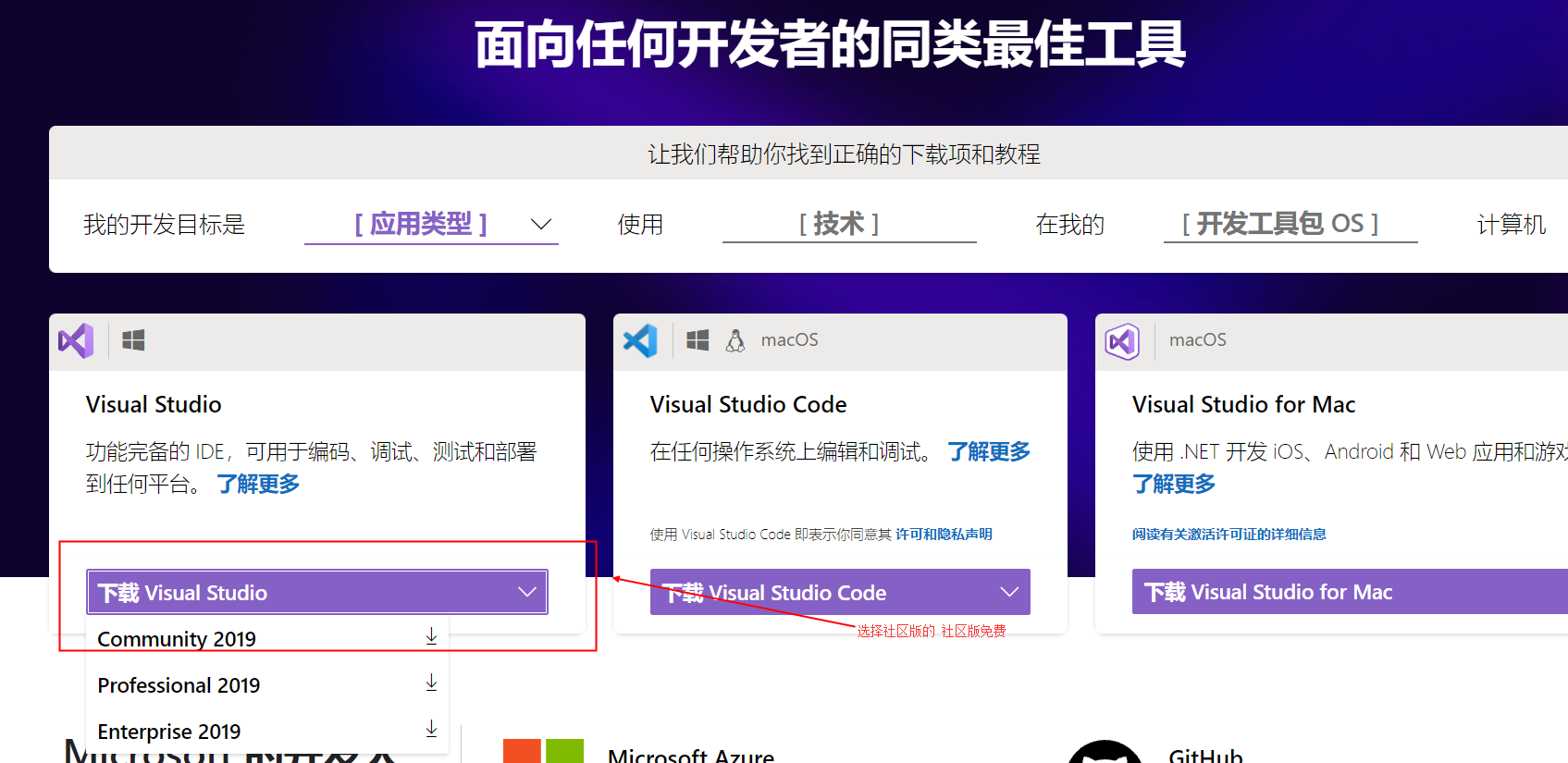The height and width of the screenshot is (763, 1568).
Task: Click the GitHub octocat logo
Action: (1105, 751)
